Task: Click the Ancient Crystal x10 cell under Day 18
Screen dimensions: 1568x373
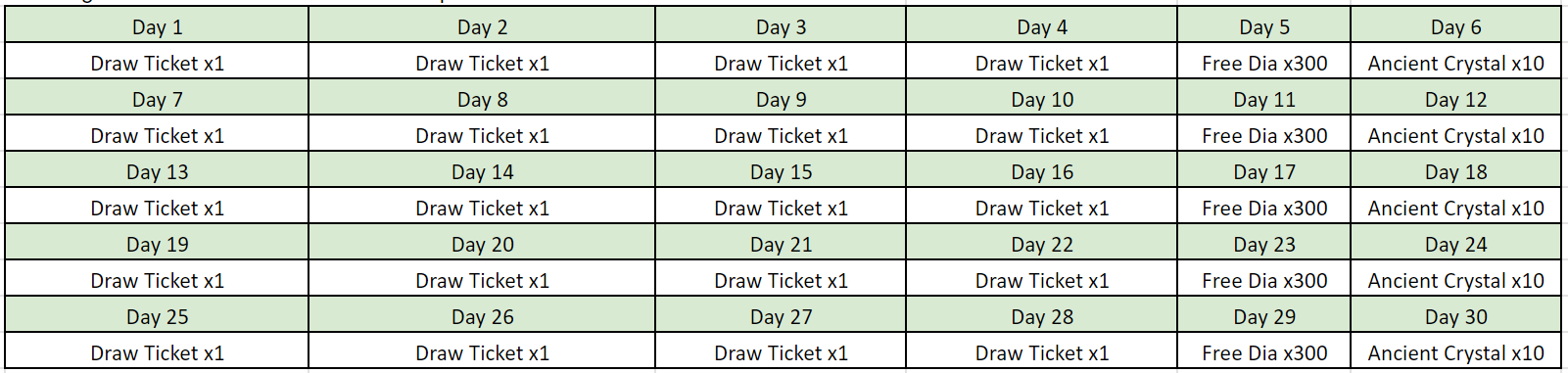Action: click(1455, 207)
